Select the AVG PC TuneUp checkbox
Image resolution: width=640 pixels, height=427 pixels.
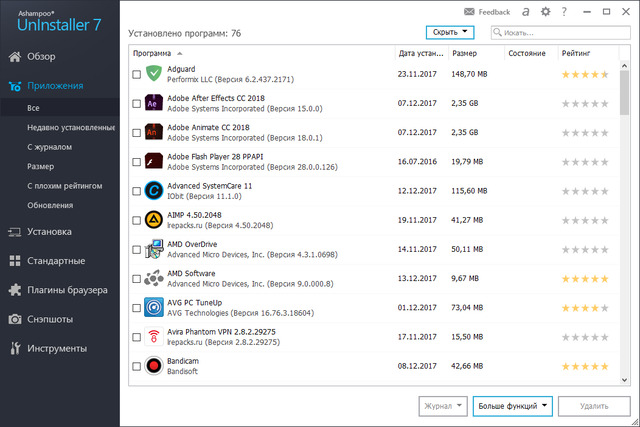(137, 308)
